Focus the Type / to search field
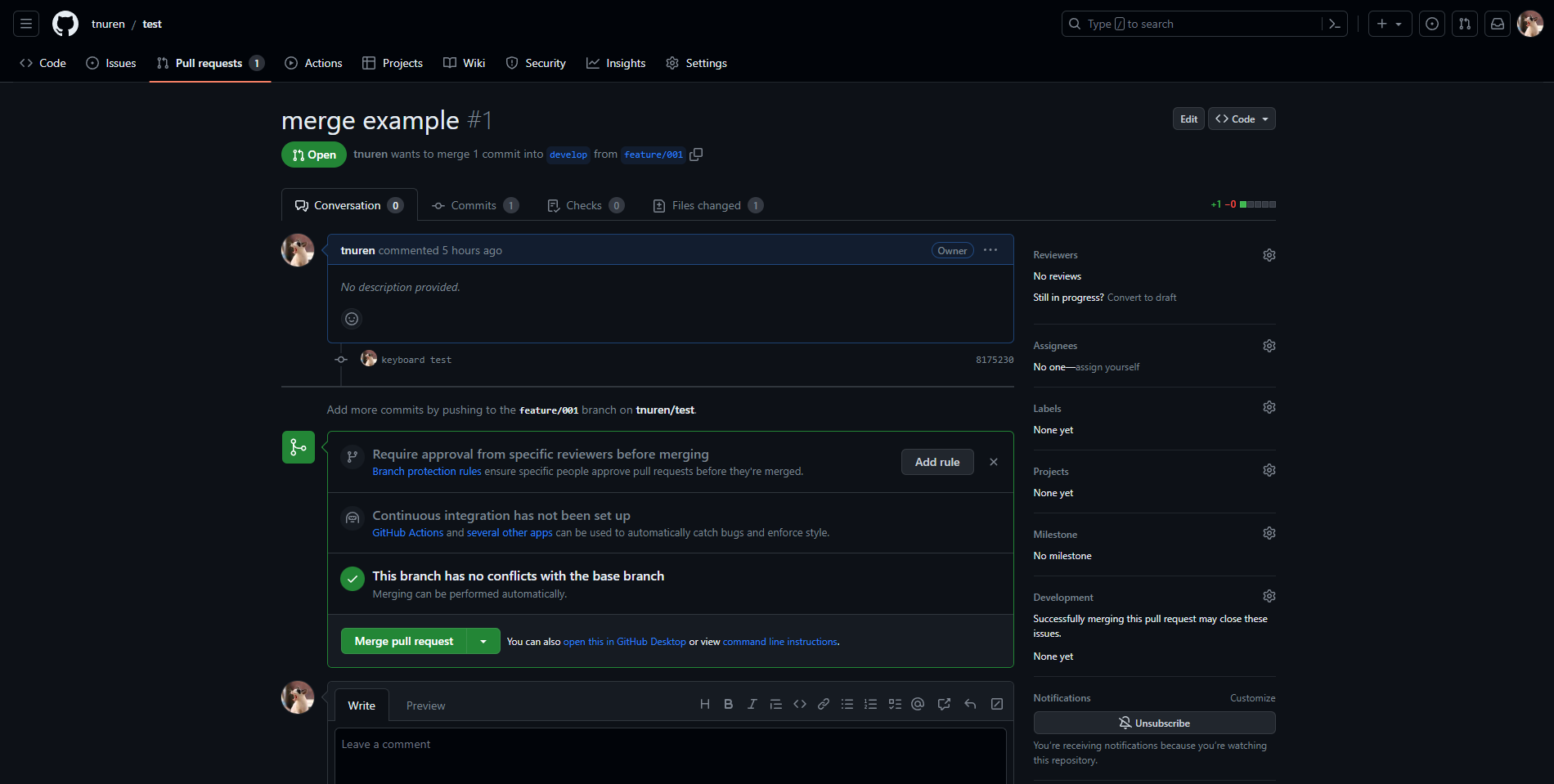Screen dimensions: 1554x784 1192,24
